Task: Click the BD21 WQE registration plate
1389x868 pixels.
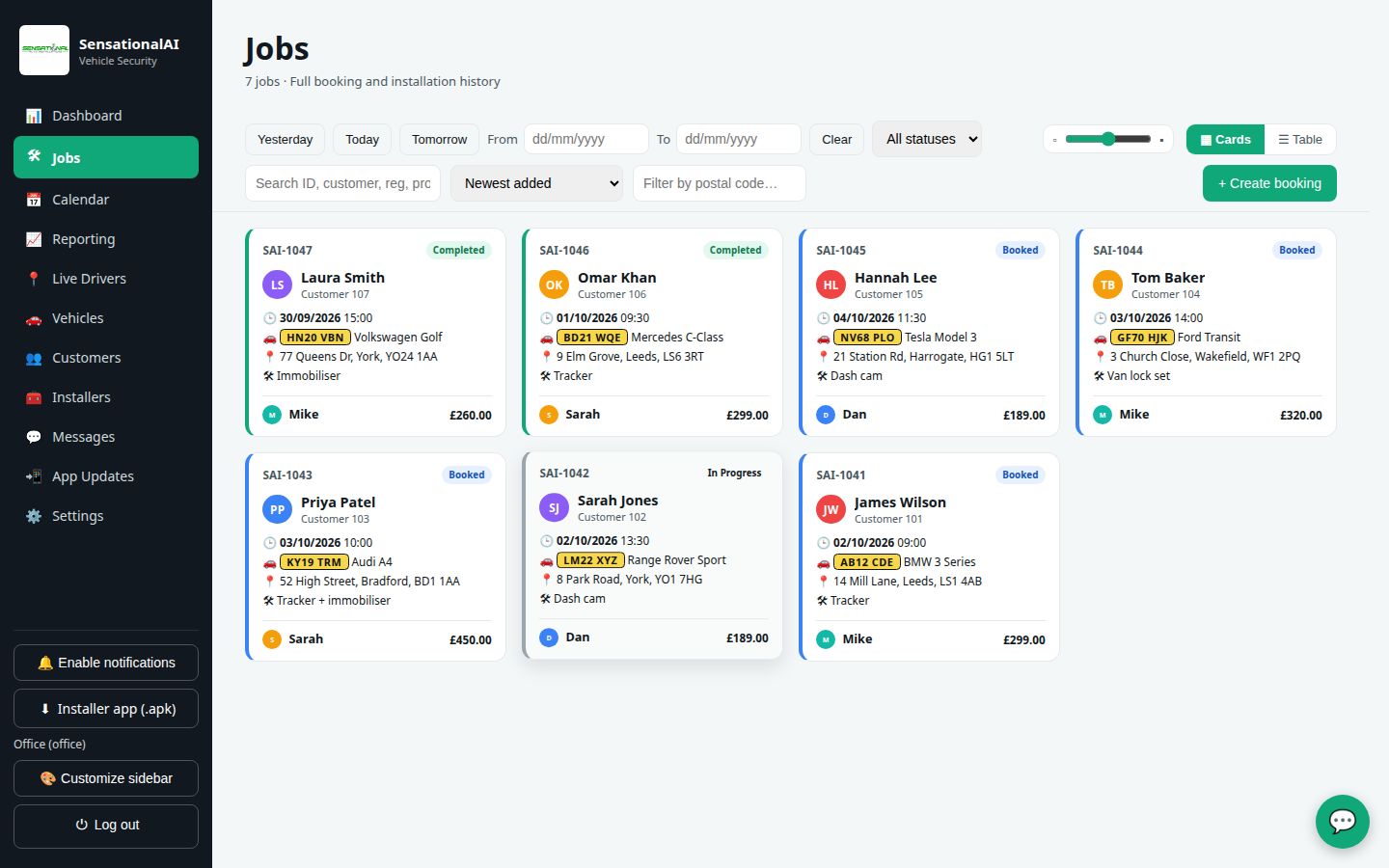Action: [592, 338]
